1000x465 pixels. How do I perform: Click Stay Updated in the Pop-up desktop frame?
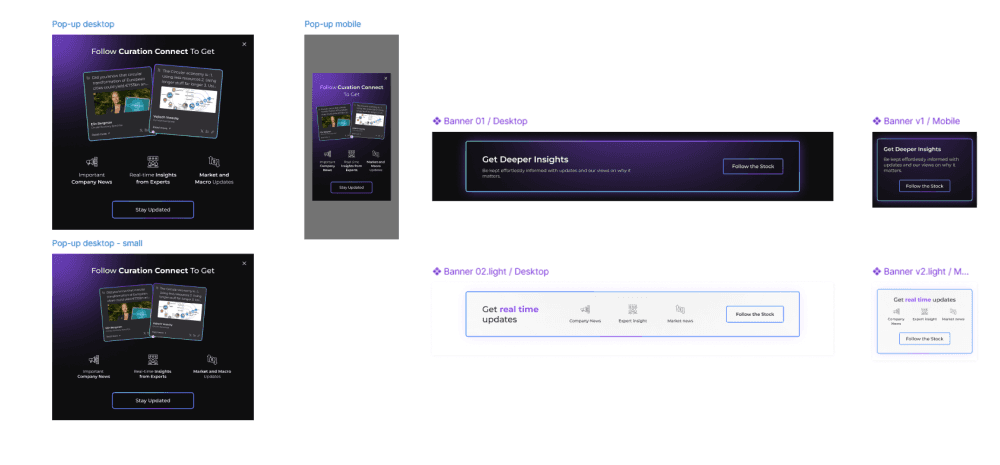point(153,209)
